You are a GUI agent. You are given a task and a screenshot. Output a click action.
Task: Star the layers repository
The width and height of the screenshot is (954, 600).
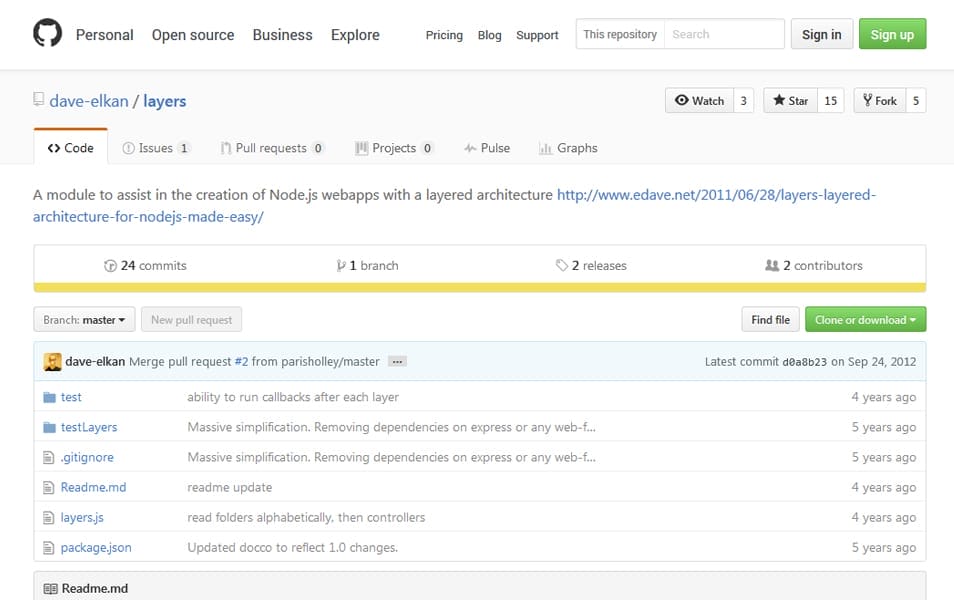pos(790,101)
